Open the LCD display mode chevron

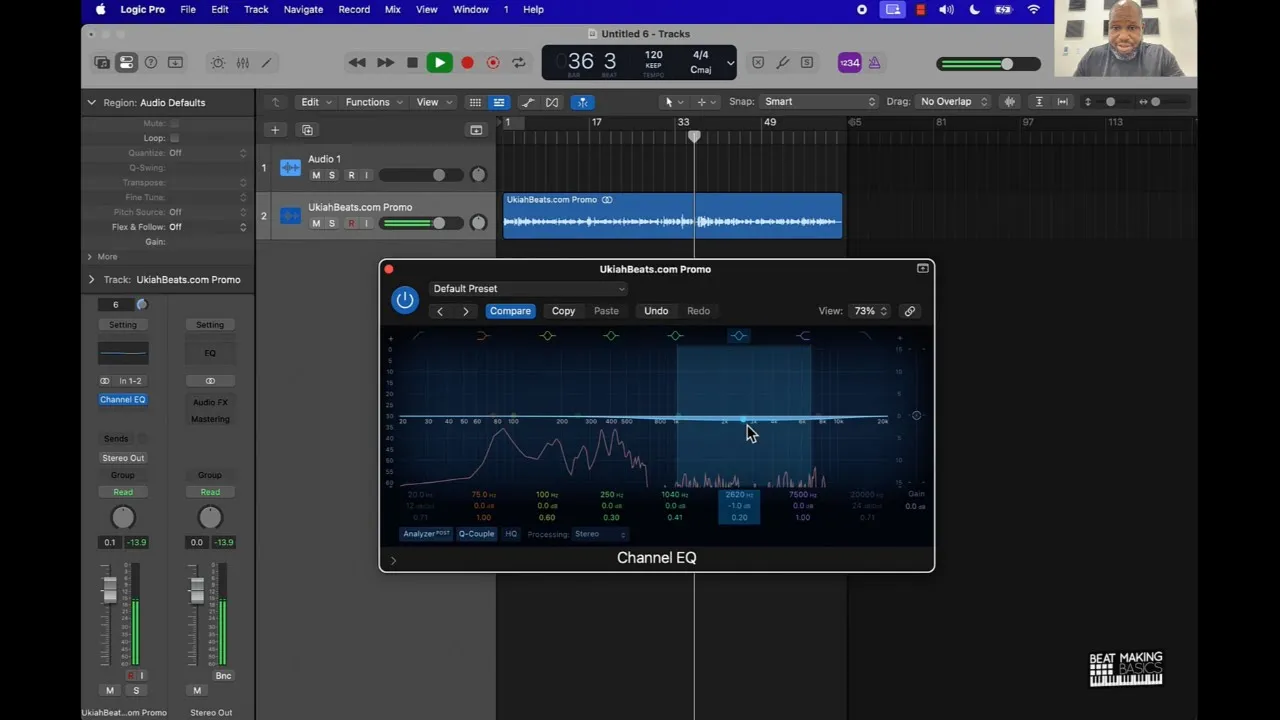[730, 63]
